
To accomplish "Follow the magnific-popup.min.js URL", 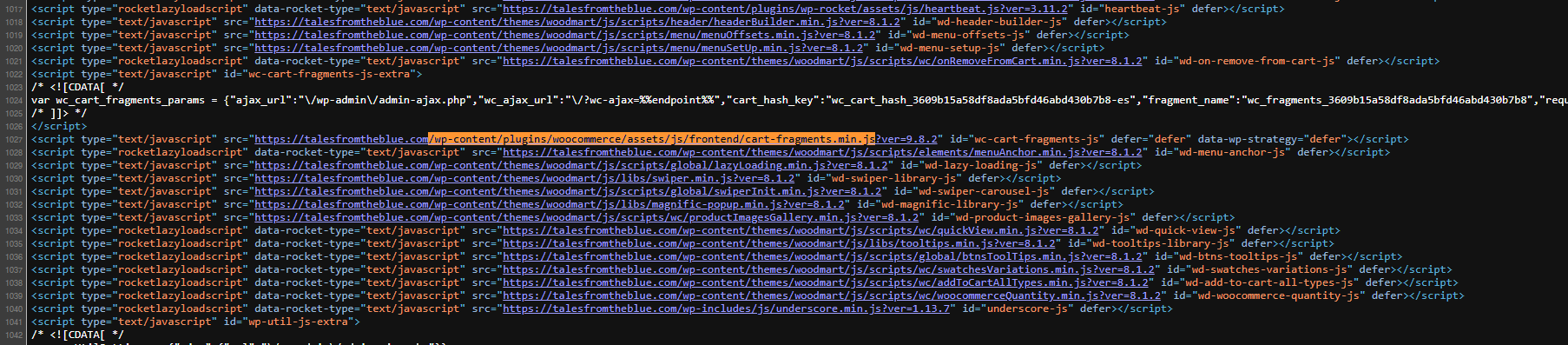I will (550, 204).
